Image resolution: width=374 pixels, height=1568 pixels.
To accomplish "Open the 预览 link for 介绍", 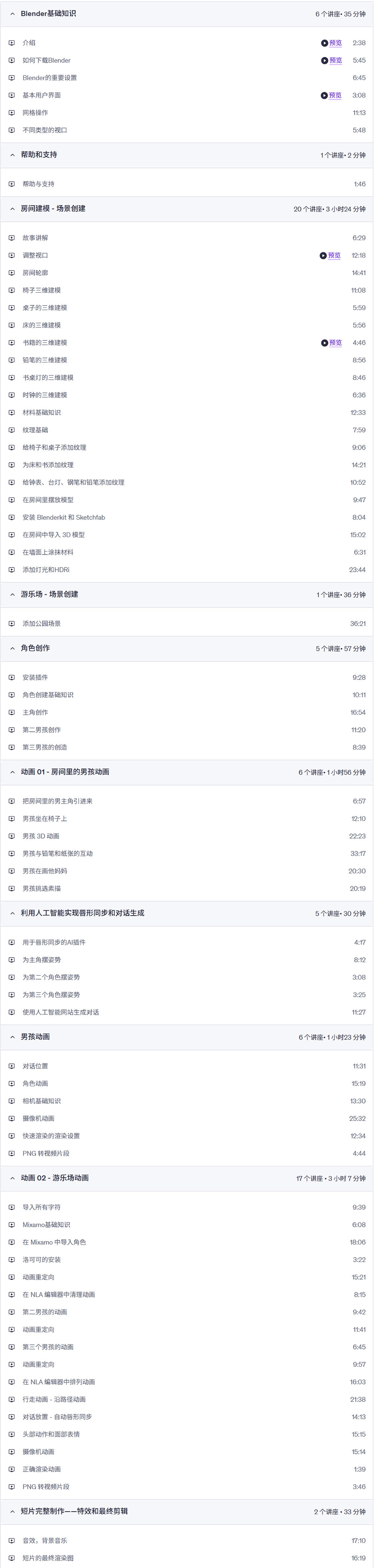I will point(335,43).
